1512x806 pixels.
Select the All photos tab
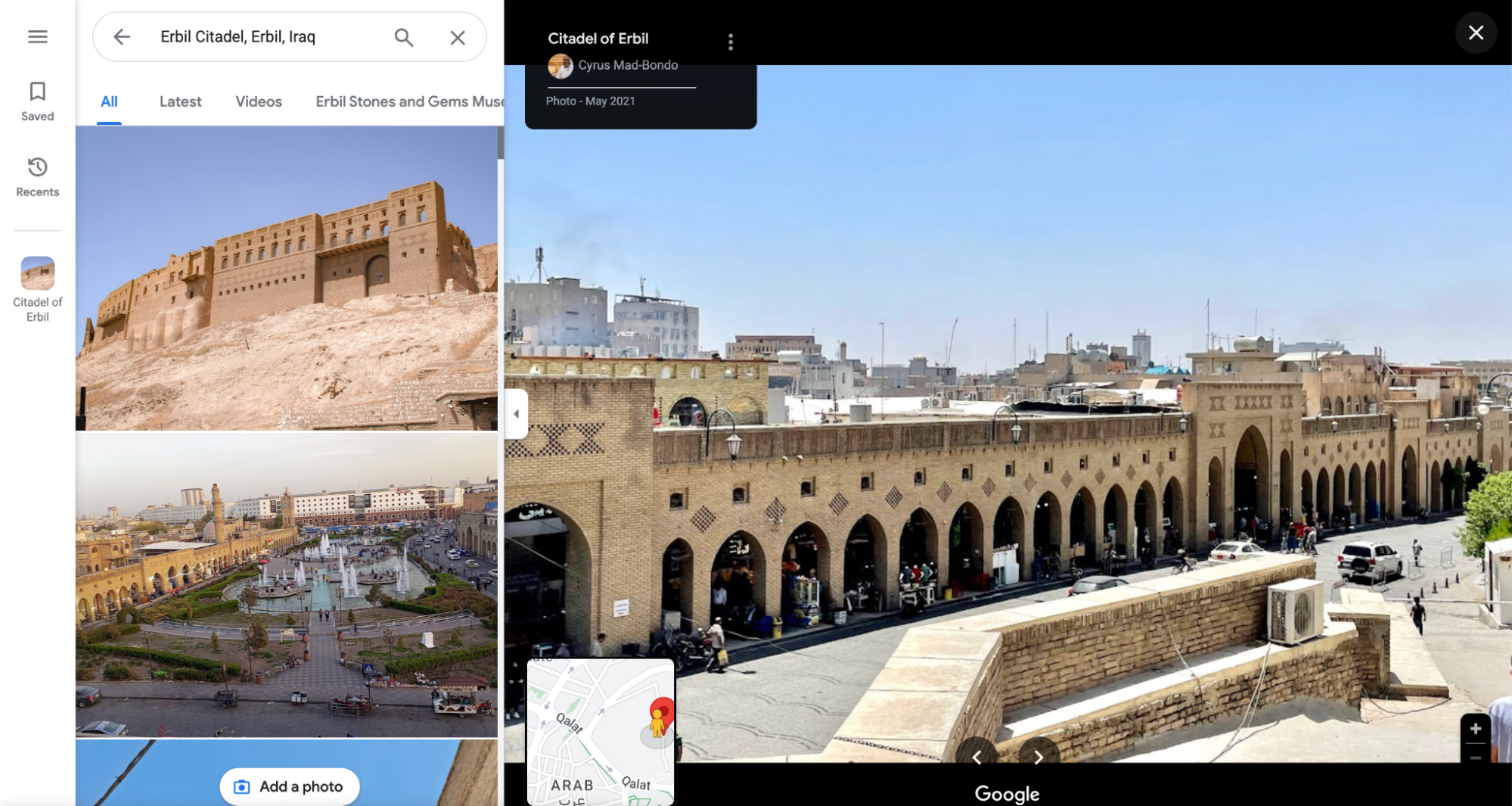tap(109, 101)
